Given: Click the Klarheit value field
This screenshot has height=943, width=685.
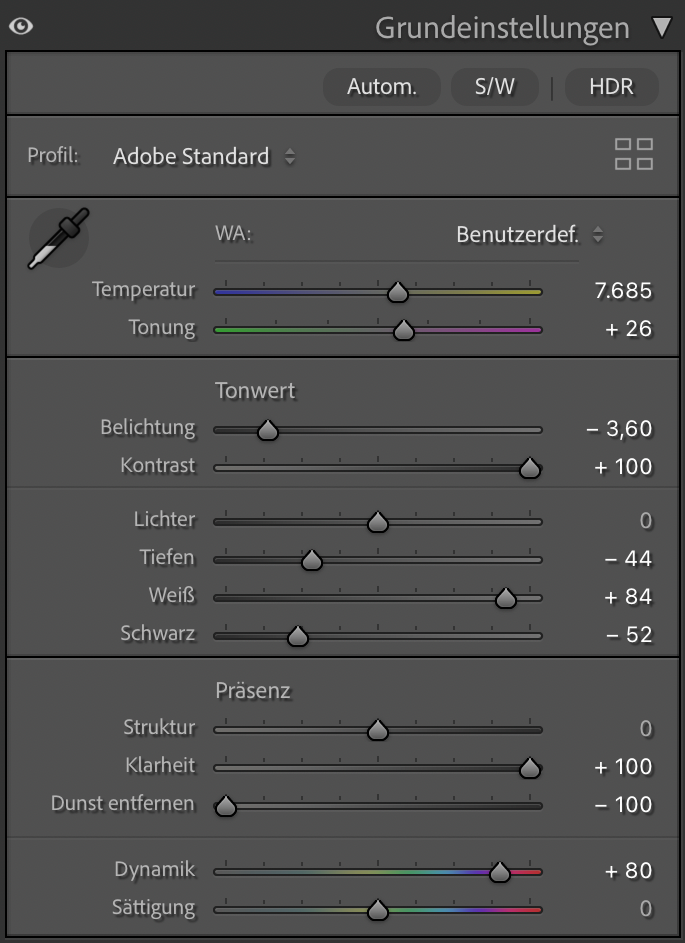Looking at the screenshot, I should 623,767.
